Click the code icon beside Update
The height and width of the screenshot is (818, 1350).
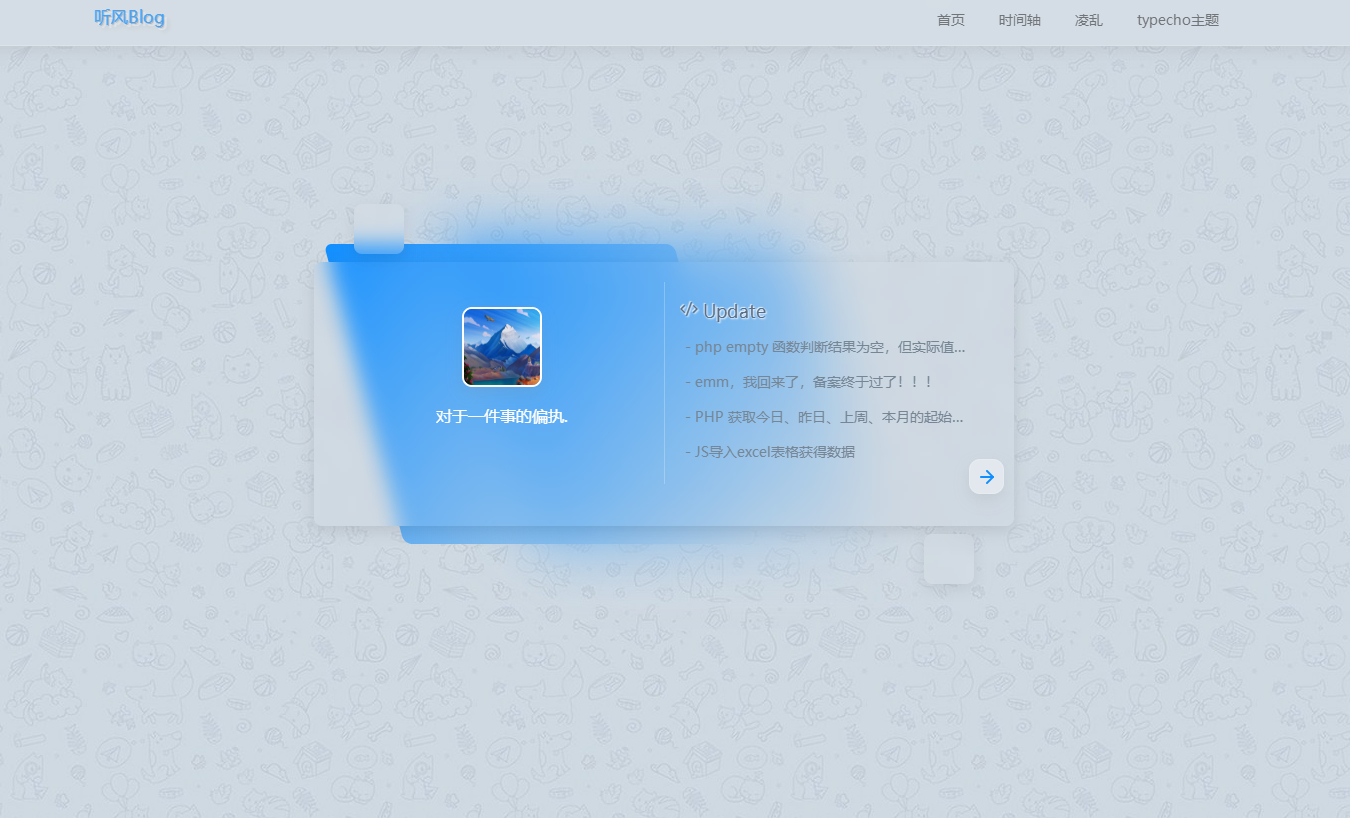[x=688, y=310]
